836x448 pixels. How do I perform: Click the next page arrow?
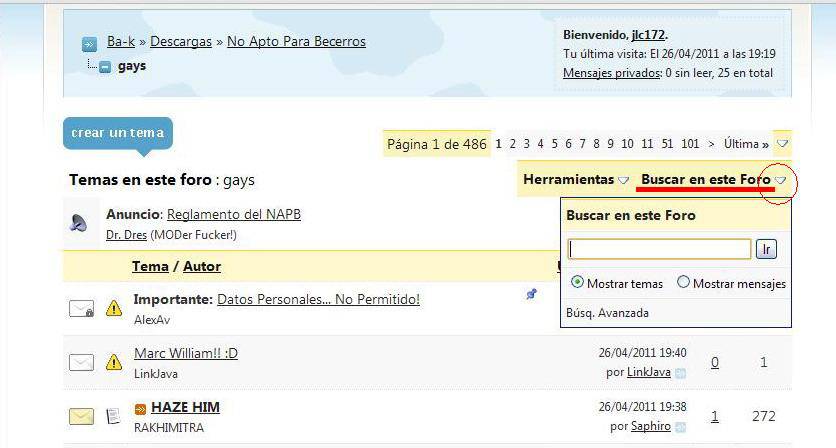click(711, 144)
